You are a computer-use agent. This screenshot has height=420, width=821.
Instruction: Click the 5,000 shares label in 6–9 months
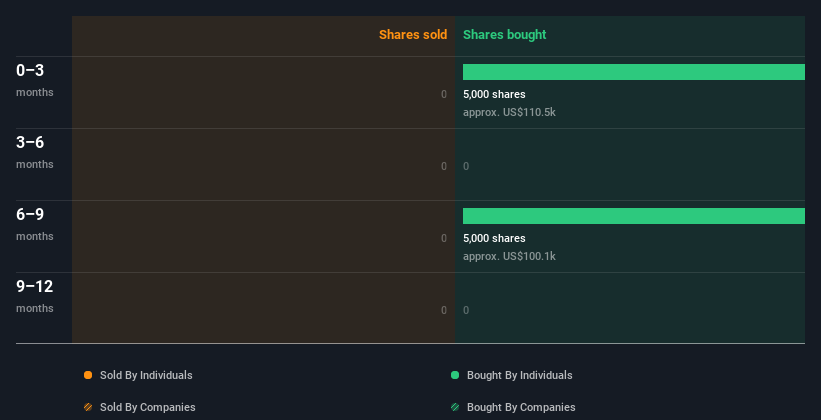point(494,238)
